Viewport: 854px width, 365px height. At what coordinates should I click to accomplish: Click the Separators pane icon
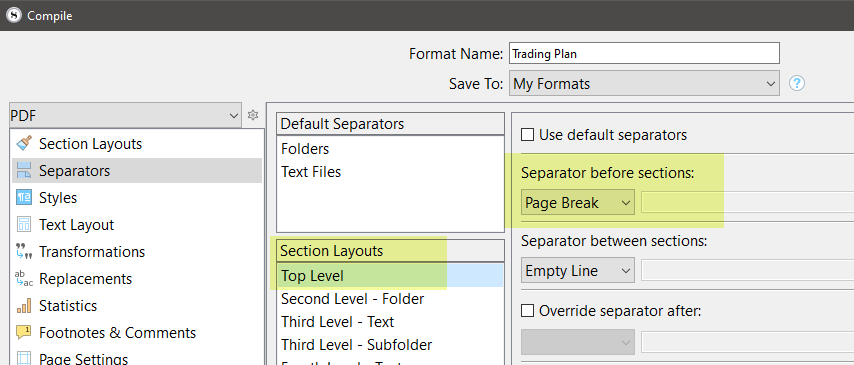24,171
